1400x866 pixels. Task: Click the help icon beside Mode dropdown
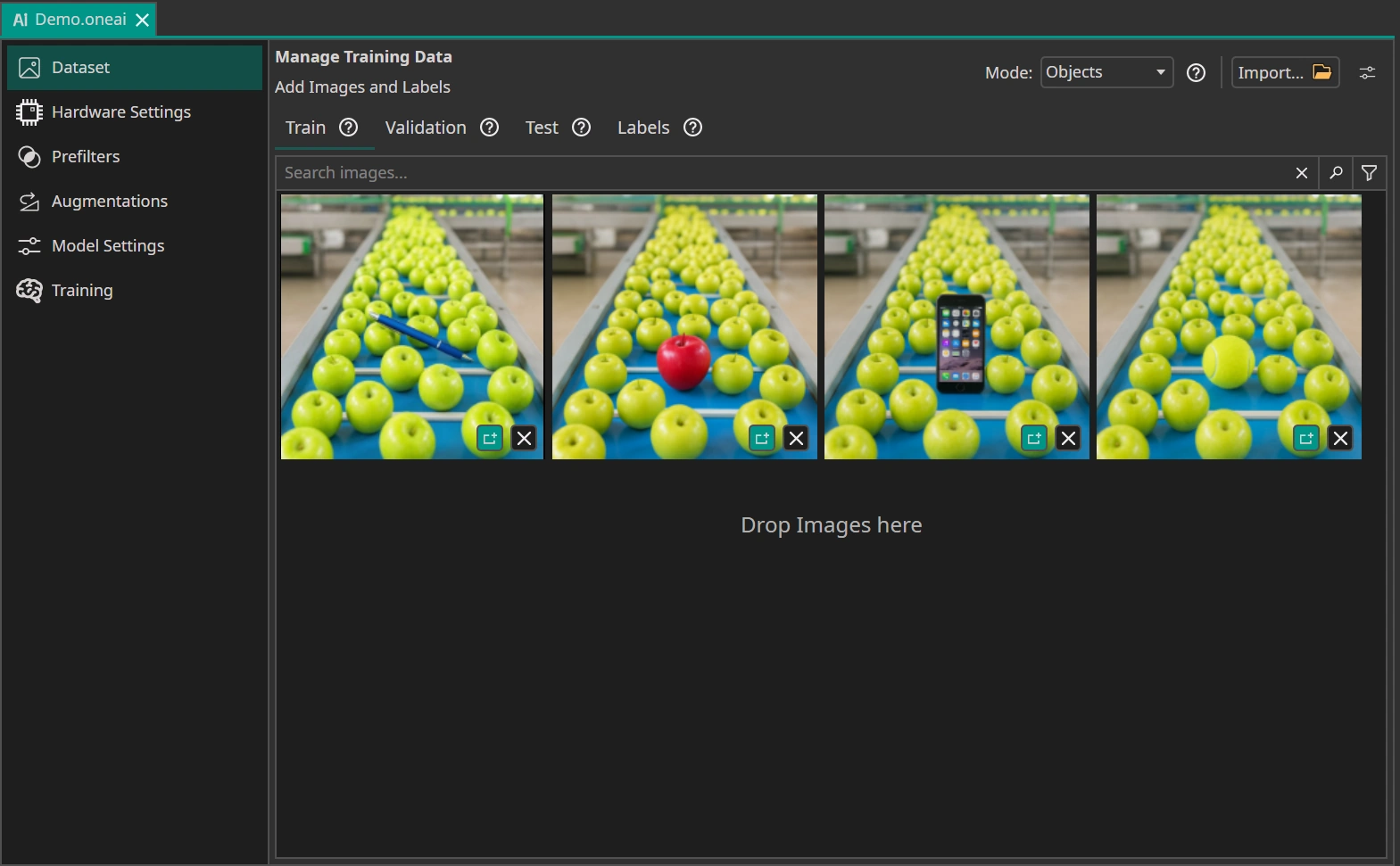(x=1196, y=73)
